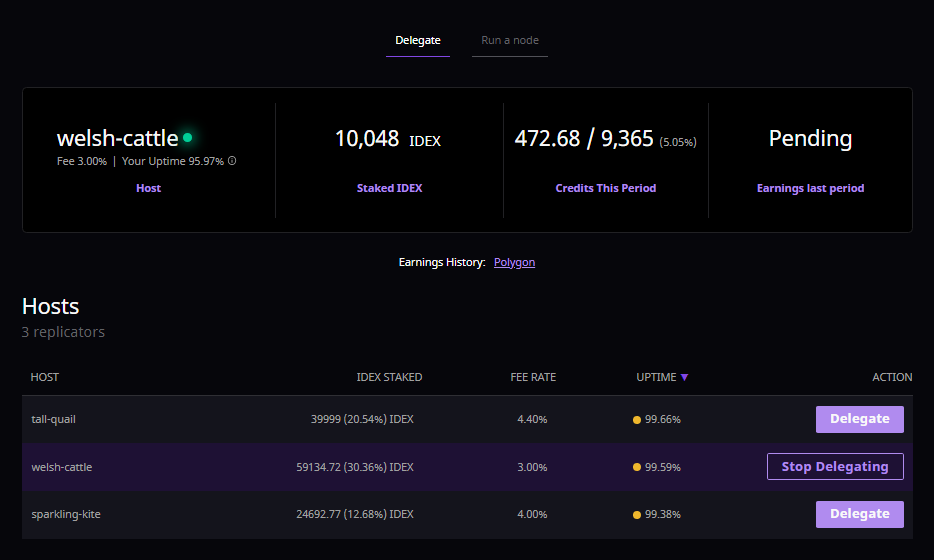The image size is (934, 560).
Task: Click the 24692.77 (12.68%) IDEX cell
Action: pyautogui.click(x=355, y=514)
